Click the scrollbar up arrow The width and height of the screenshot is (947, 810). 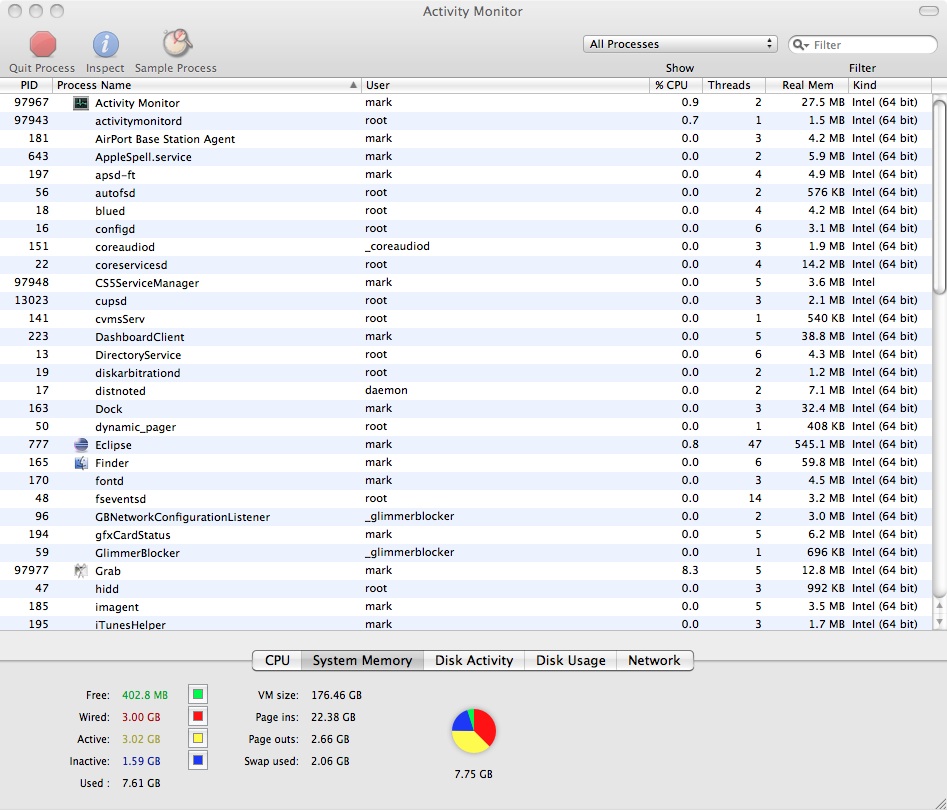pos(939,606)
